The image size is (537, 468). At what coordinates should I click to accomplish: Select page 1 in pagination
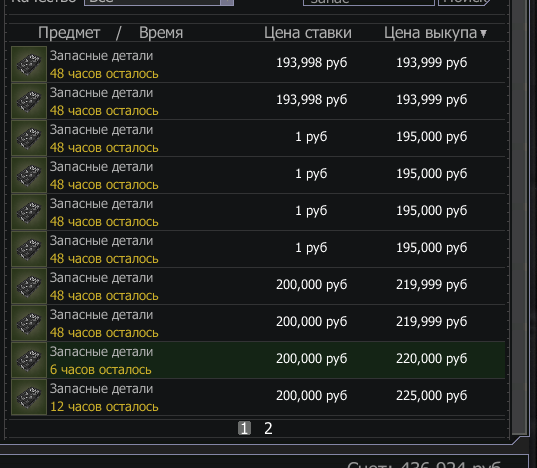pos(244,428)
